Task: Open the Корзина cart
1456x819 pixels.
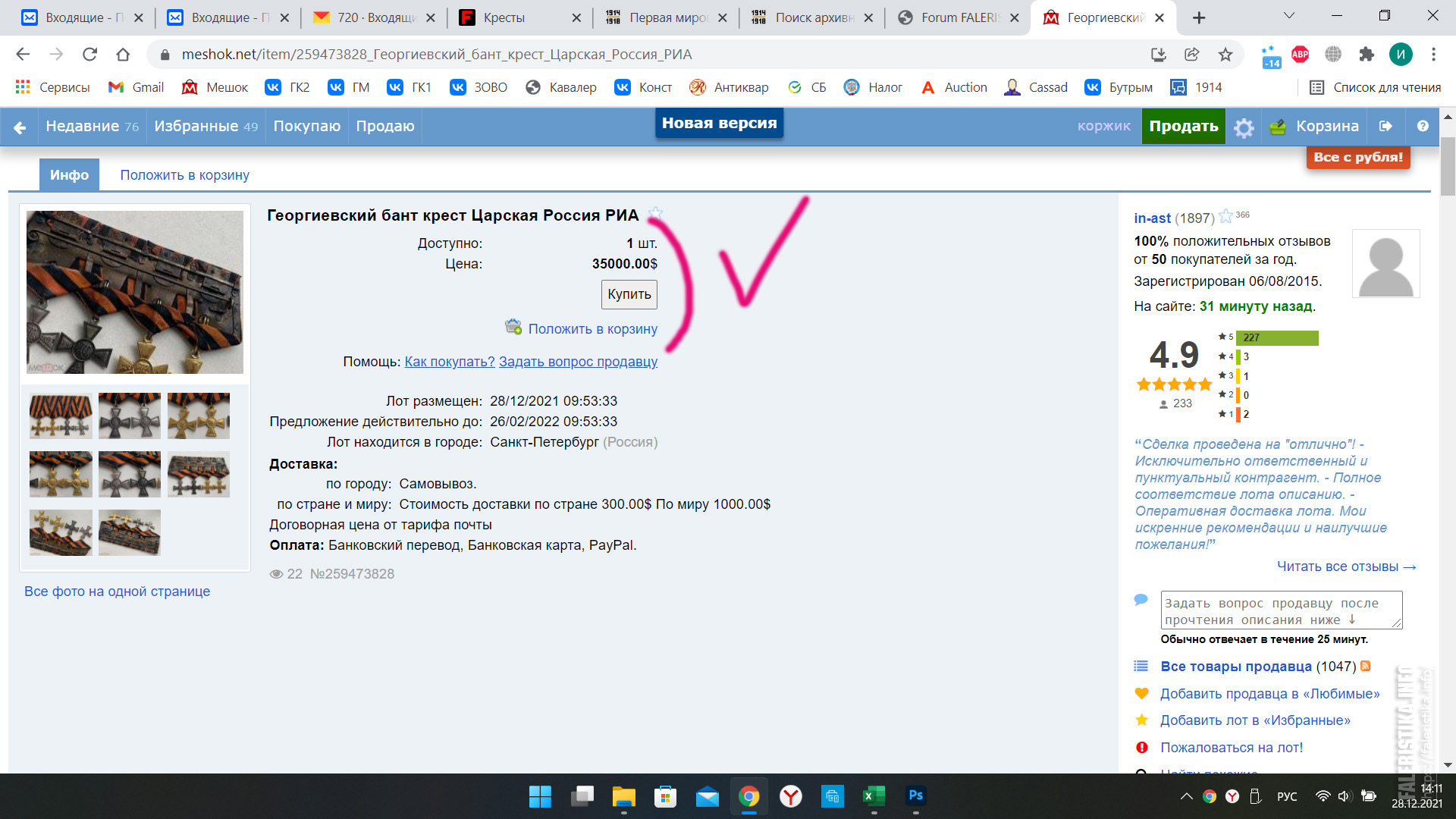Action: (x=1314, y=127)
